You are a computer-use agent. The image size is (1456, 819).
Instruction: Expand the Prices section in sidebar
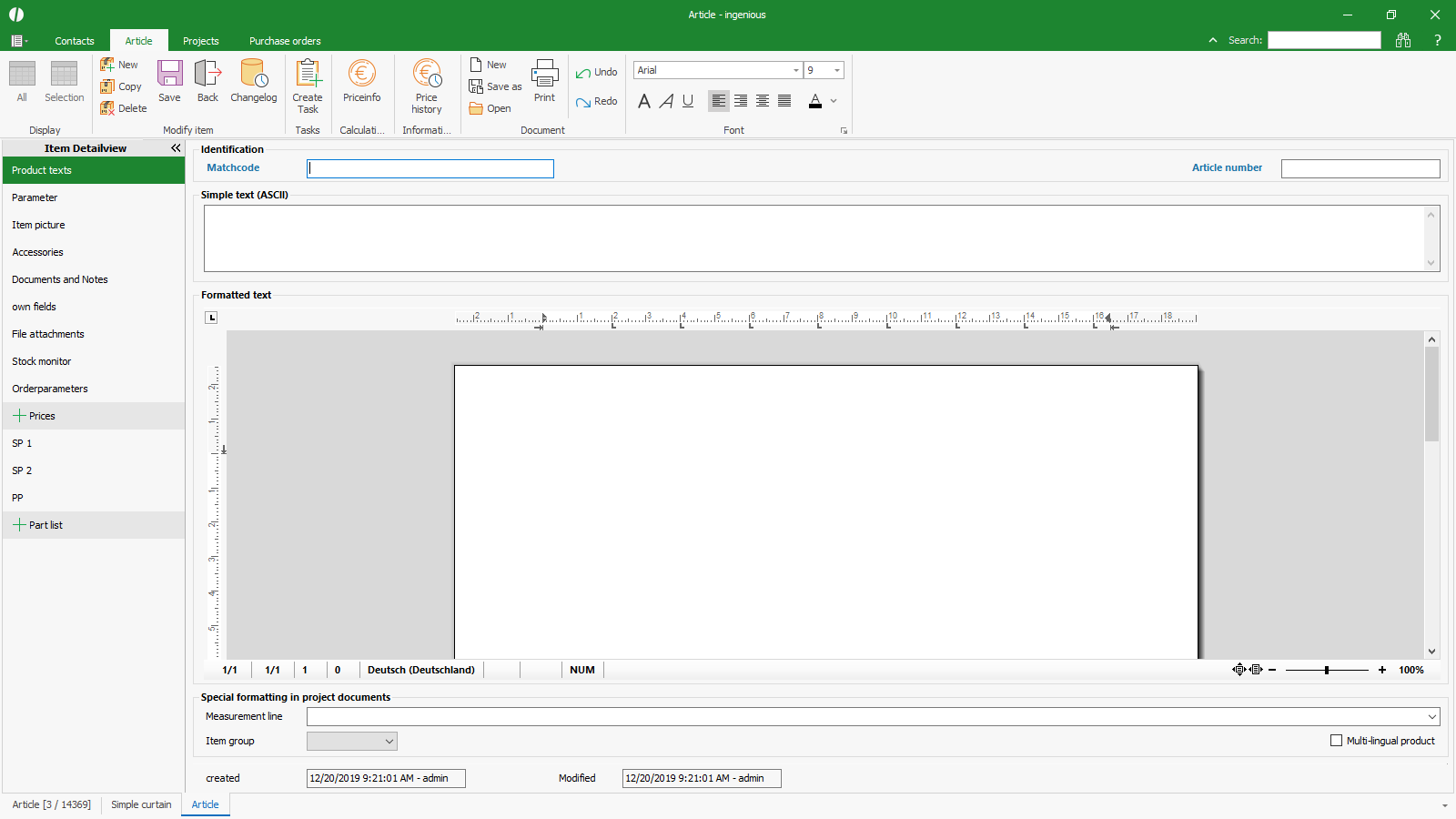(19, 416)
